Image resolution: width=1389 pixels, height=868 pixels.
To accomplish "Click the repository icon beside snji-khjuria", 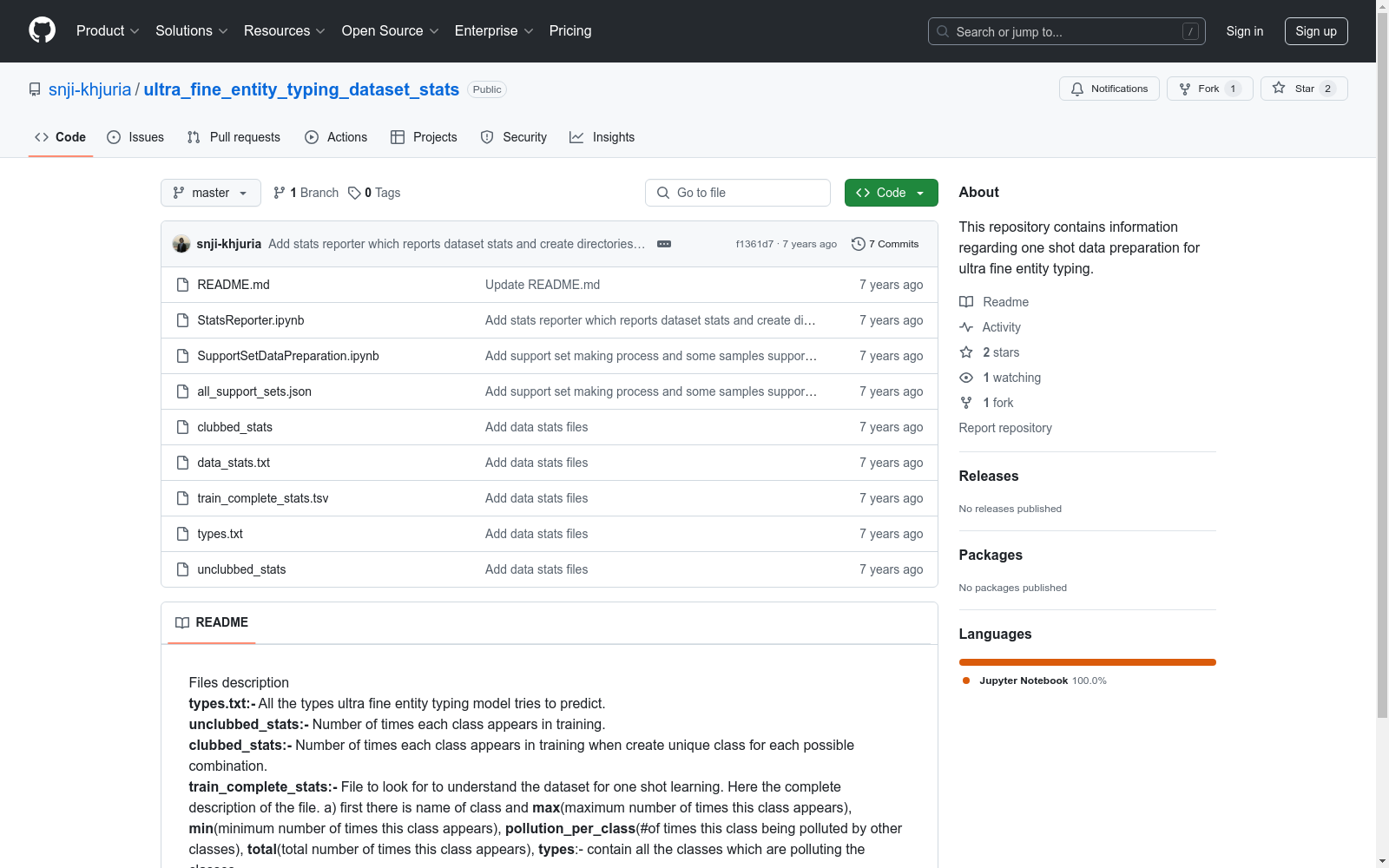I will [x=35, y=89].
